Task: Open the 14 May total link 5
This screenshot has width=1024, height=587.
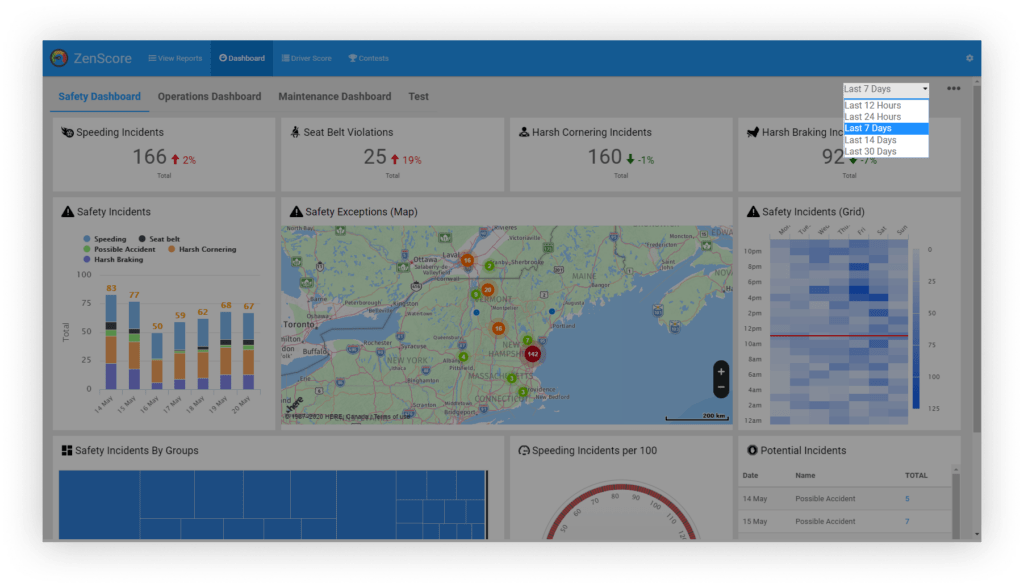Action: pos(907,499)
